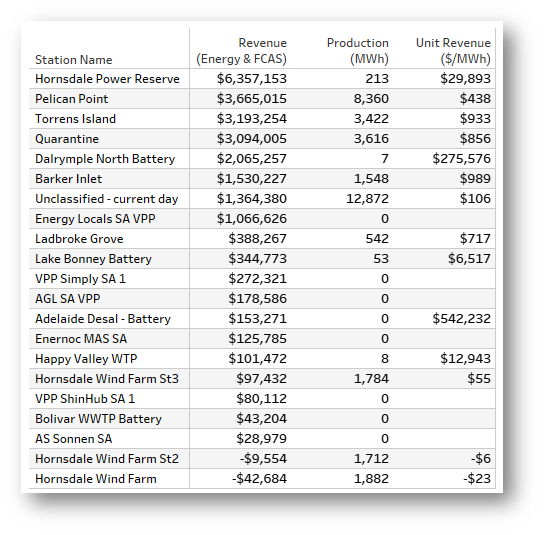Image resolution: width=545 pixels, height=535 pixels.
Task: Click Lake Bonney Battery revenue $344,773
Action: pyautogui.click(x=258, y=259)
